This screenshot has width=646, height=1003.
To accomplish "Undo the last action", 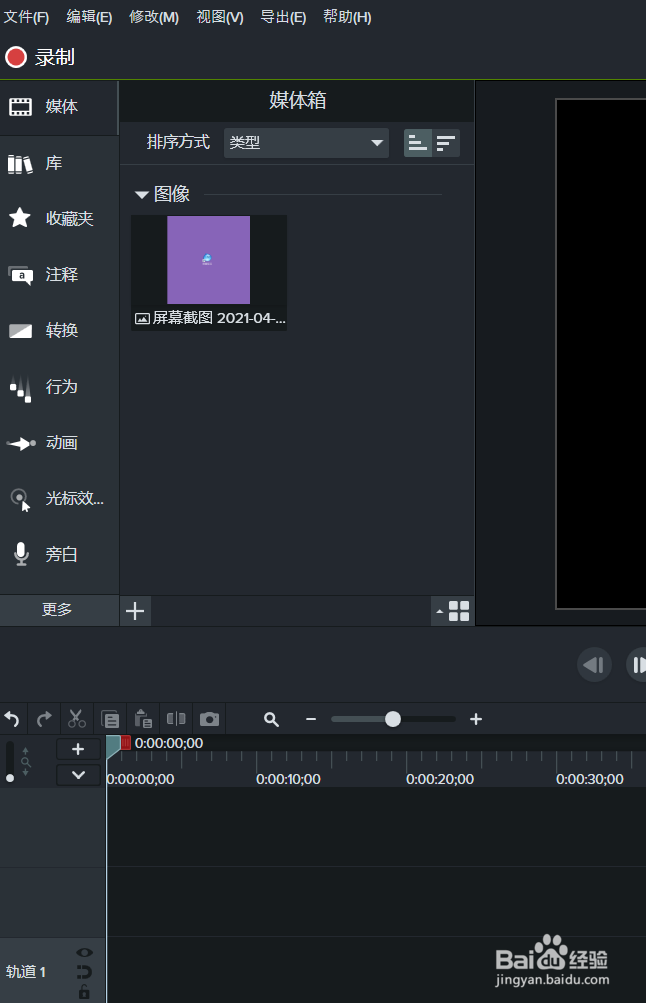I will [x=13, y=720].
